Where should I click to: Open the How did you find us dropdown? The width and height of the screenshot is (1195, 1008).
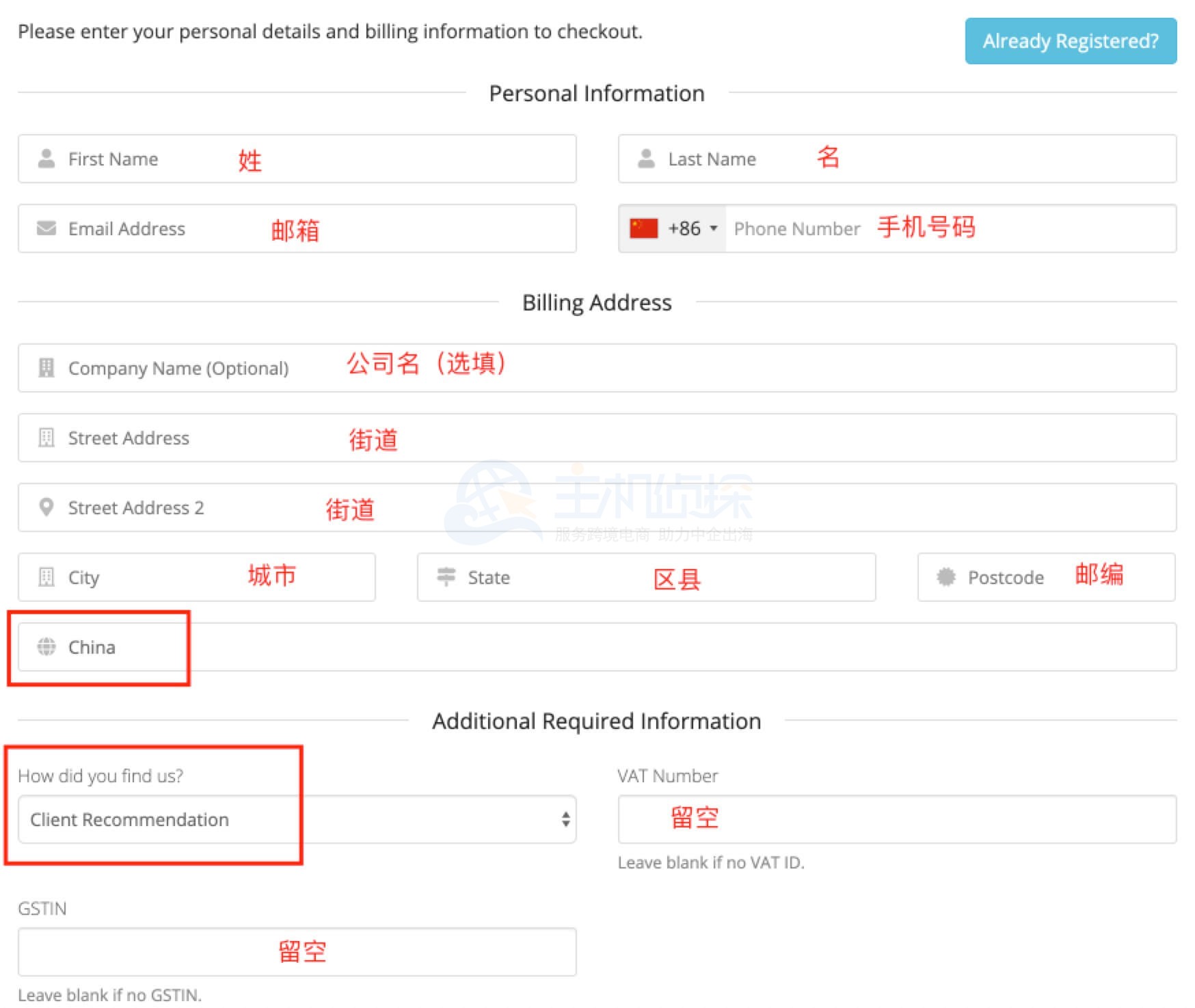pyautogui.click(x=297, y=819)
